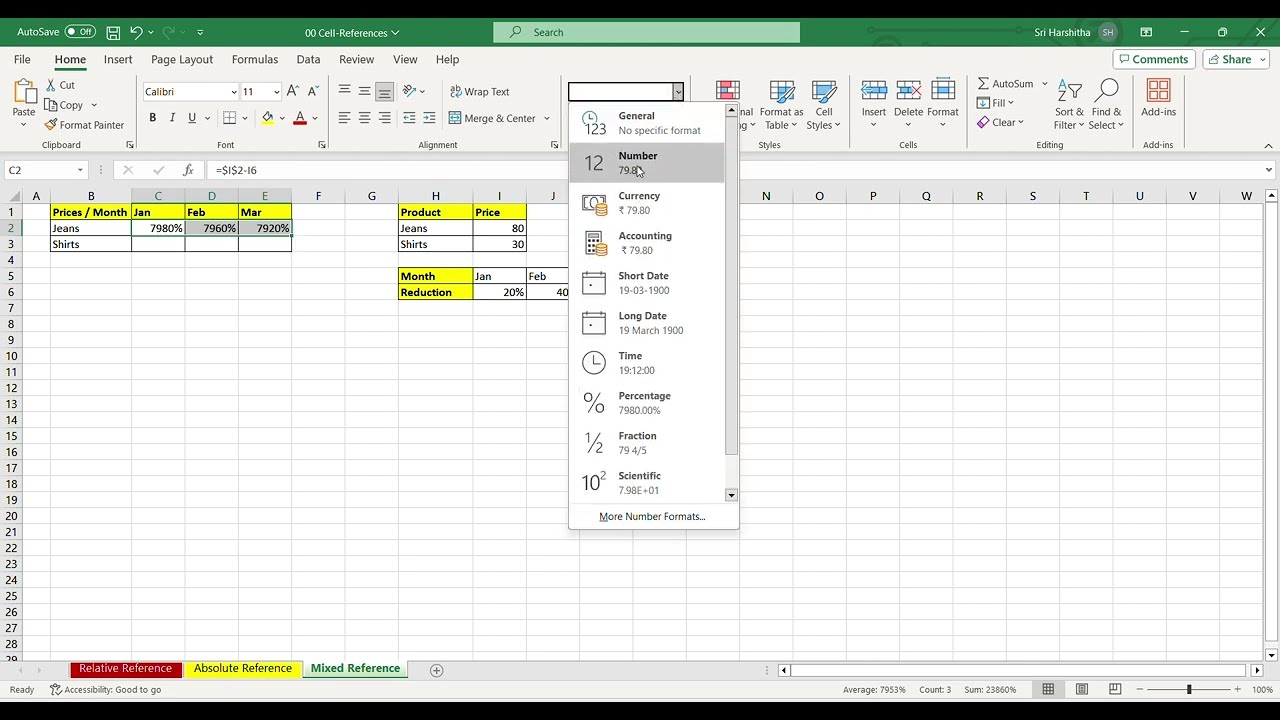Open the font size dropdown

coord(276,92)
